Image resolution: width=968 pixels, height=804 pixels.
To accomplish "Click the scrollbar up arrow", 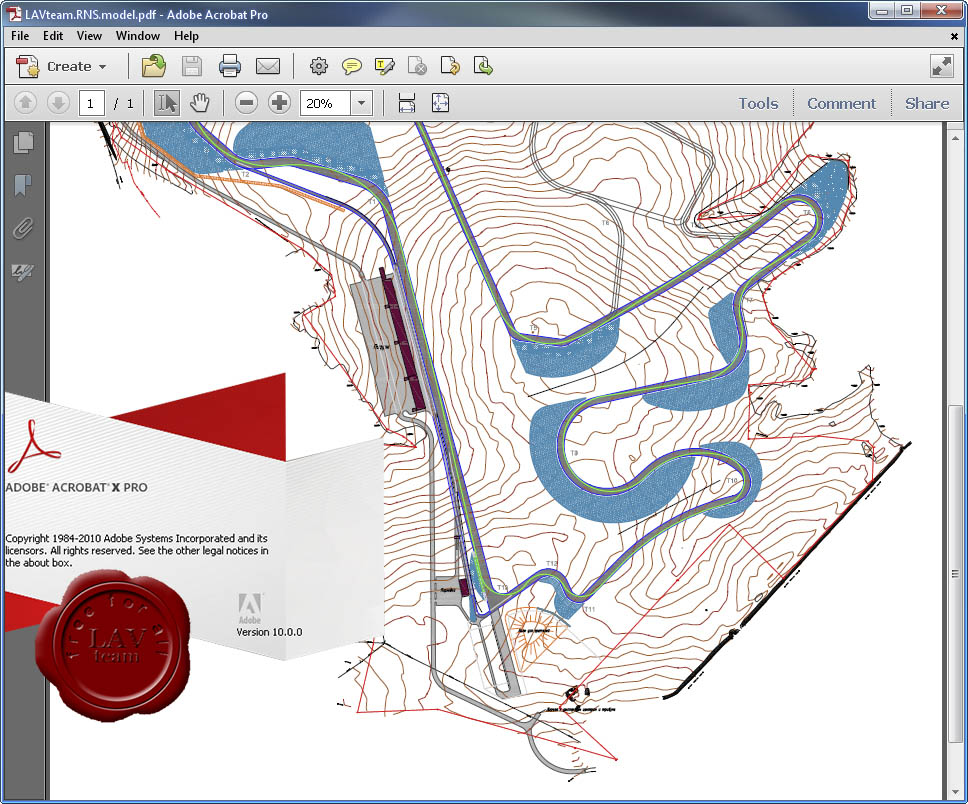I will coord(955,137).
